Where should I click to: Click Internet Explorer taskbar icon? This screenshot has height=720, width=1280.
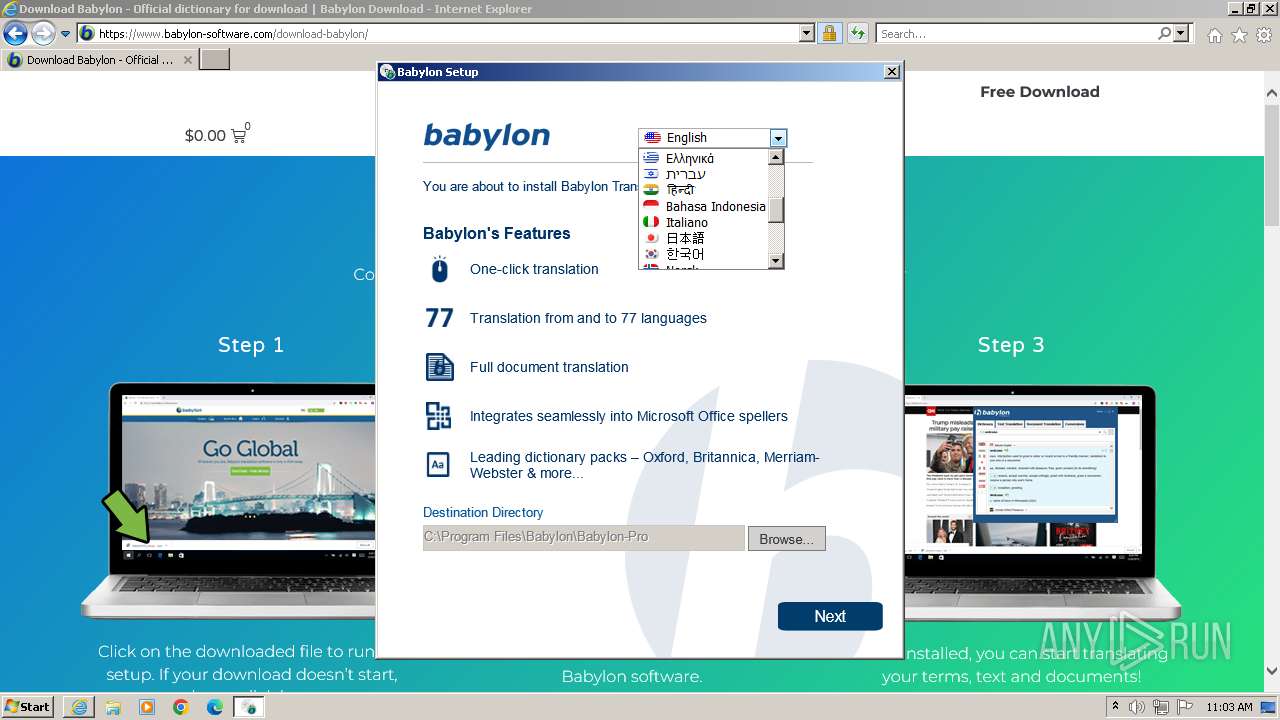[79, 707]
